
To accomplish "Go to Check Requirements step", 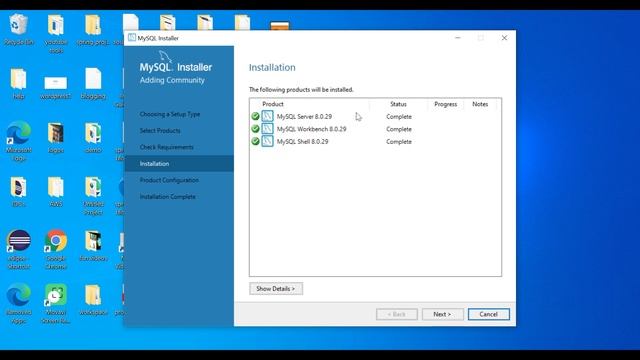I will tap(167, 147).
